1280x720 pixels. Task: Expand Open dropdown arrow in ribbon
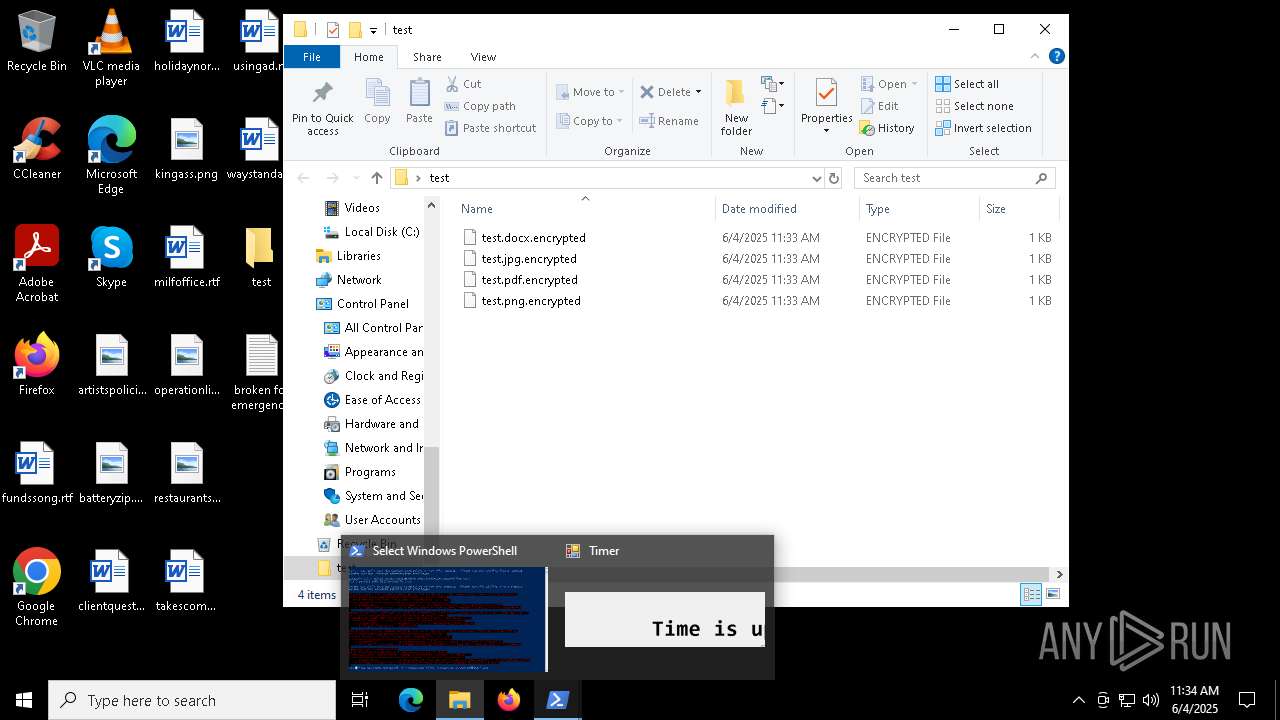point(914,84)
